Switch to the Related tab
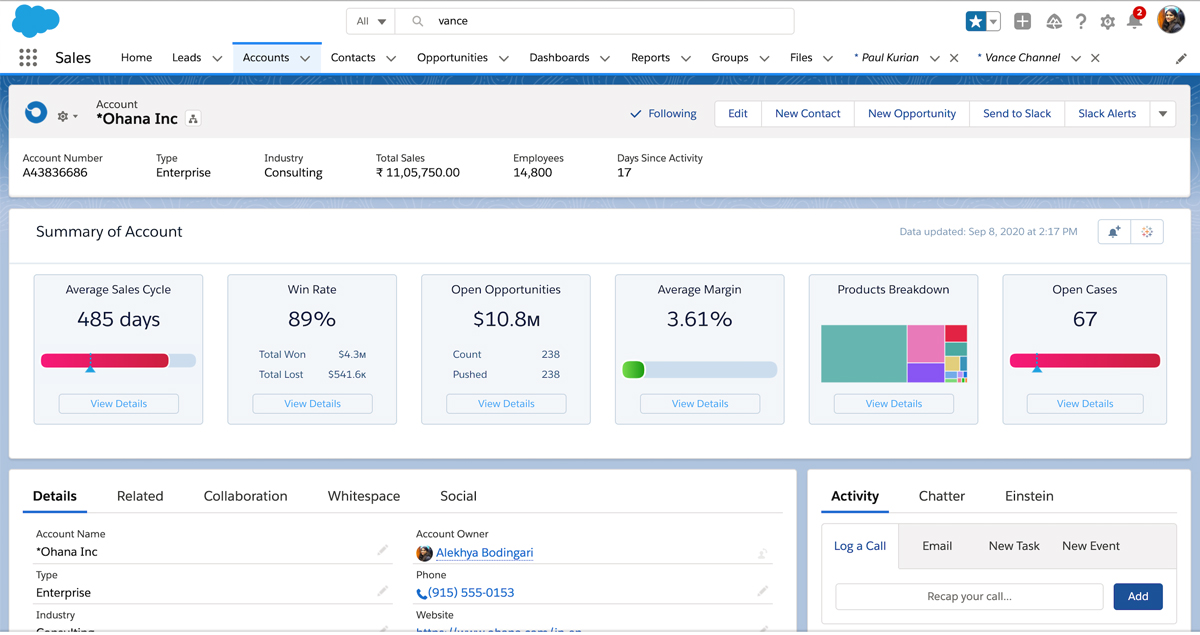1200x635 pixels. pos(140,496)
